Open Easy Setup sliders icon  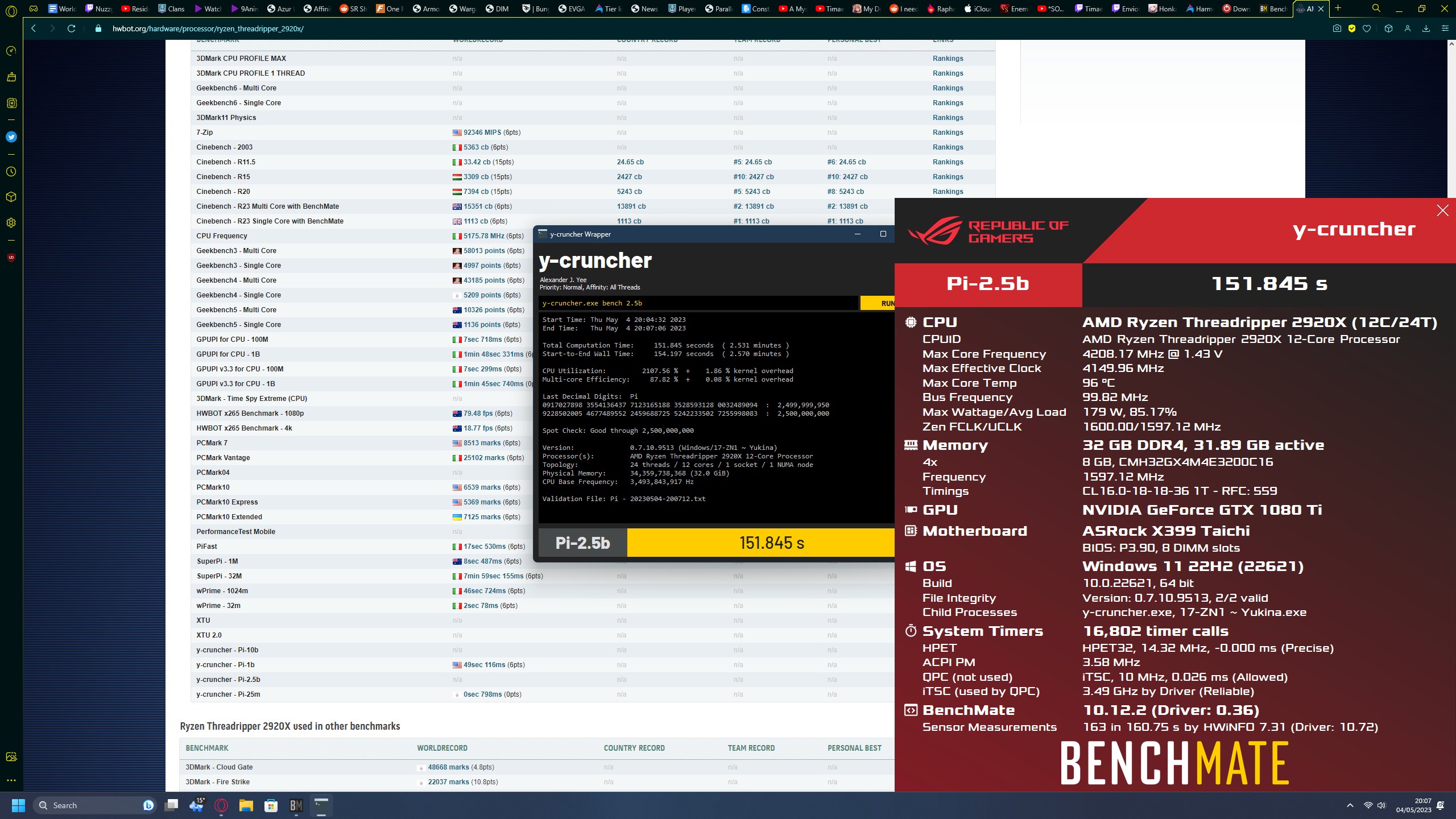(1445, 28)
